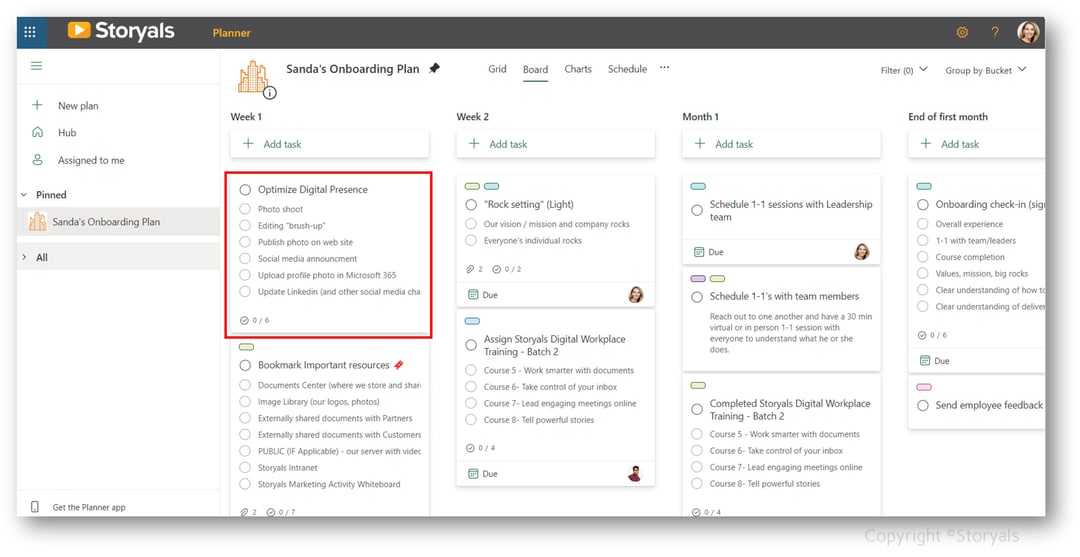This screenshot has width=1080, height=557.
Task: Click Sanda's Onboarding Plan title heading
Action: [353, 69]
